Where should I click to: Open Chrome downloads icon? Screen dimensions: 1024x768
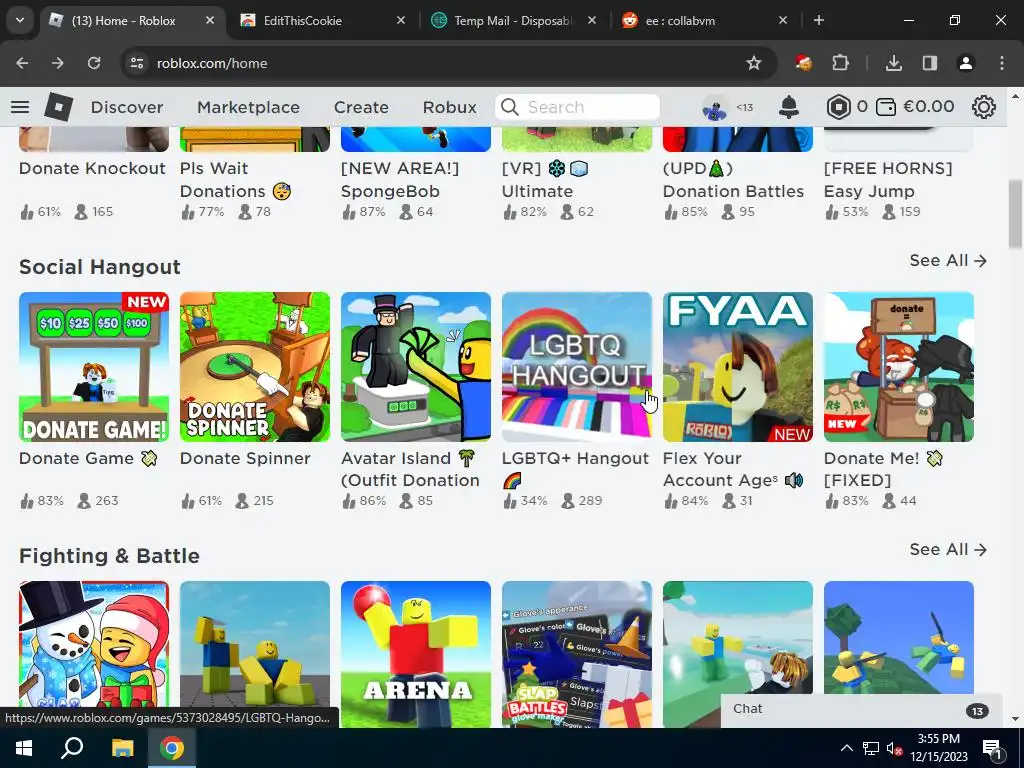click(x=894, y=63)
